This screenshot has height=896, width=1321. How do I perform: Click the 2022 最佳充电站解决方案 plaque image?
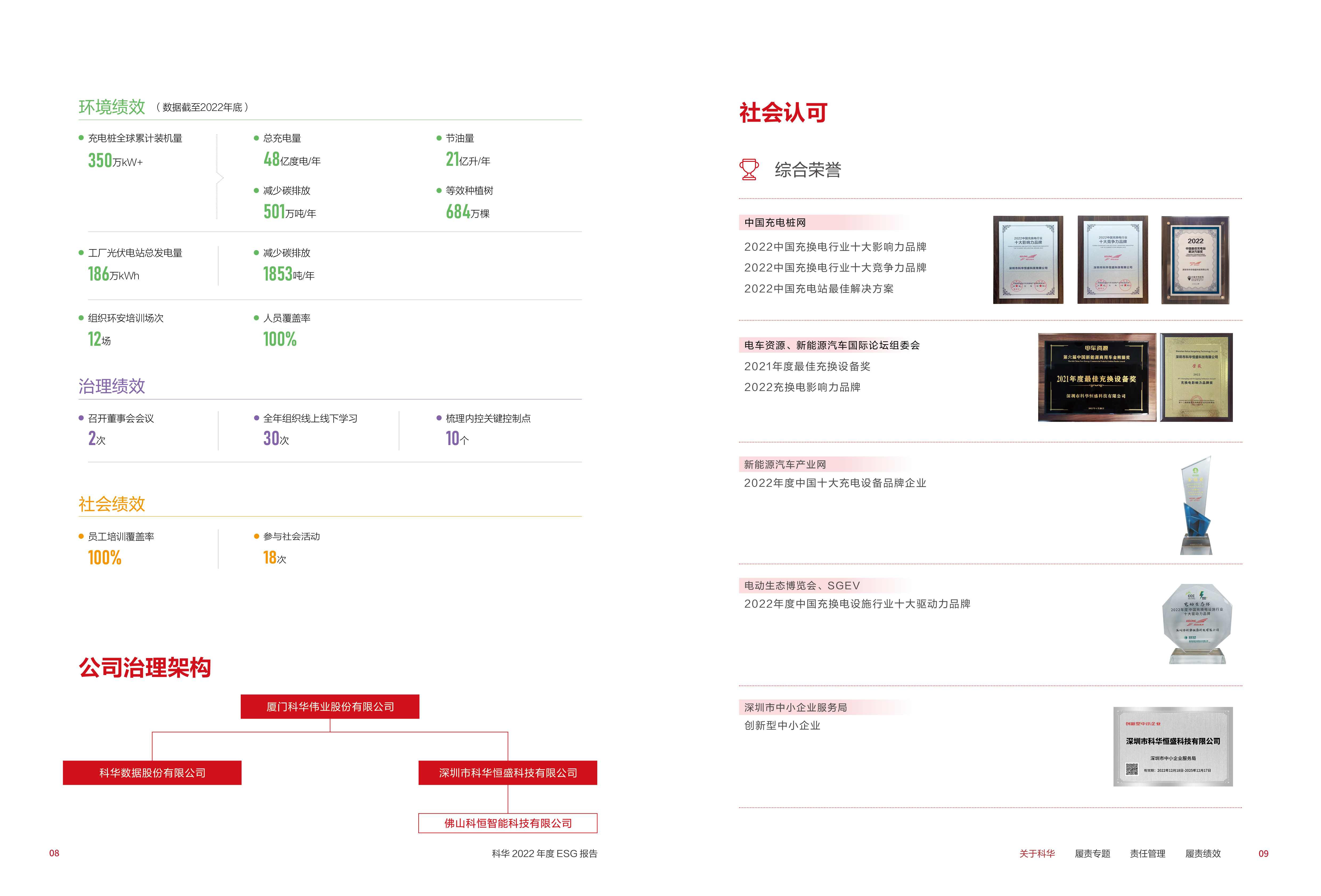(1195, 260)
